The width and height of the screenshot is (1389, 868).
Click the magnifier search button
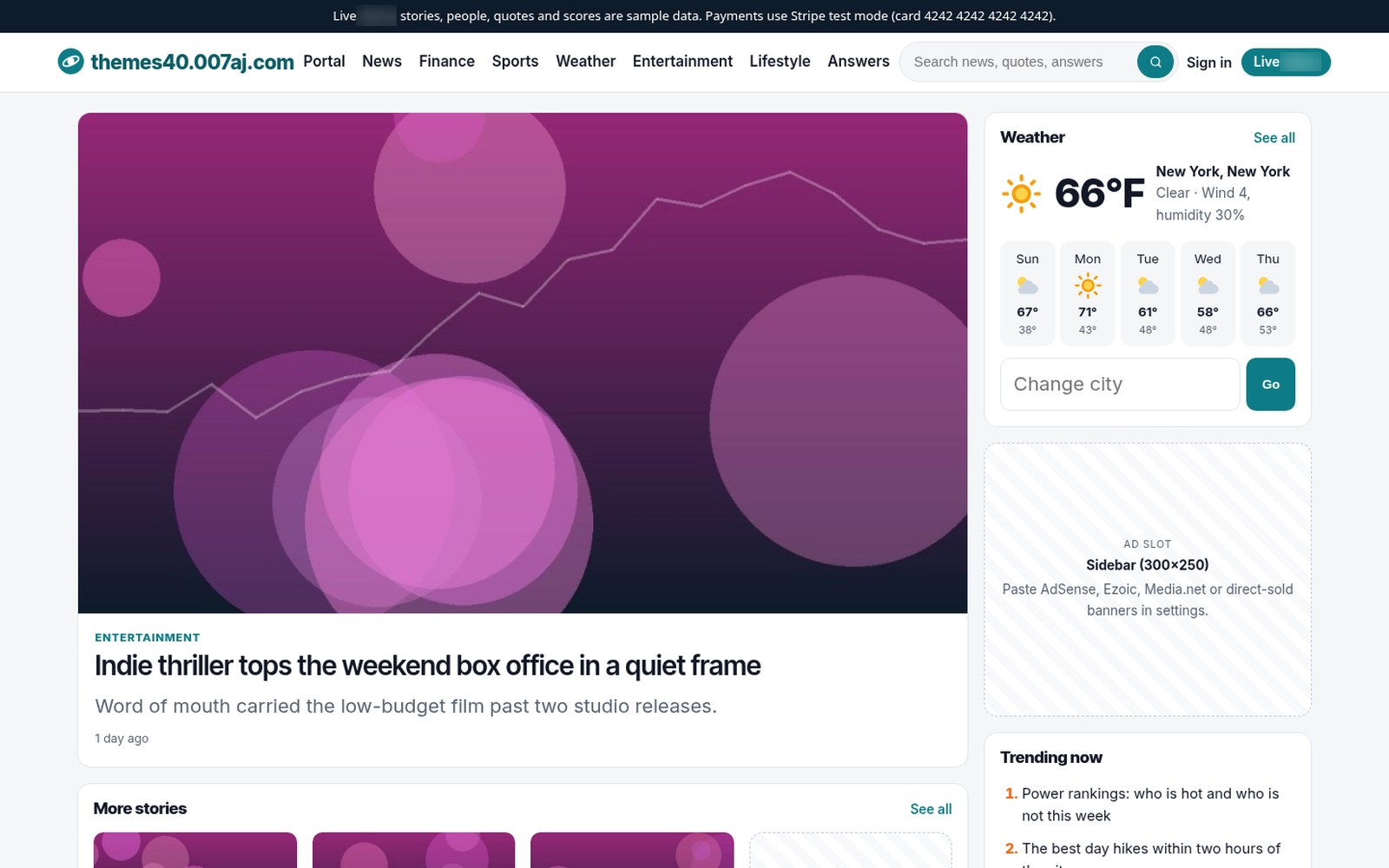coord(1155,62)
